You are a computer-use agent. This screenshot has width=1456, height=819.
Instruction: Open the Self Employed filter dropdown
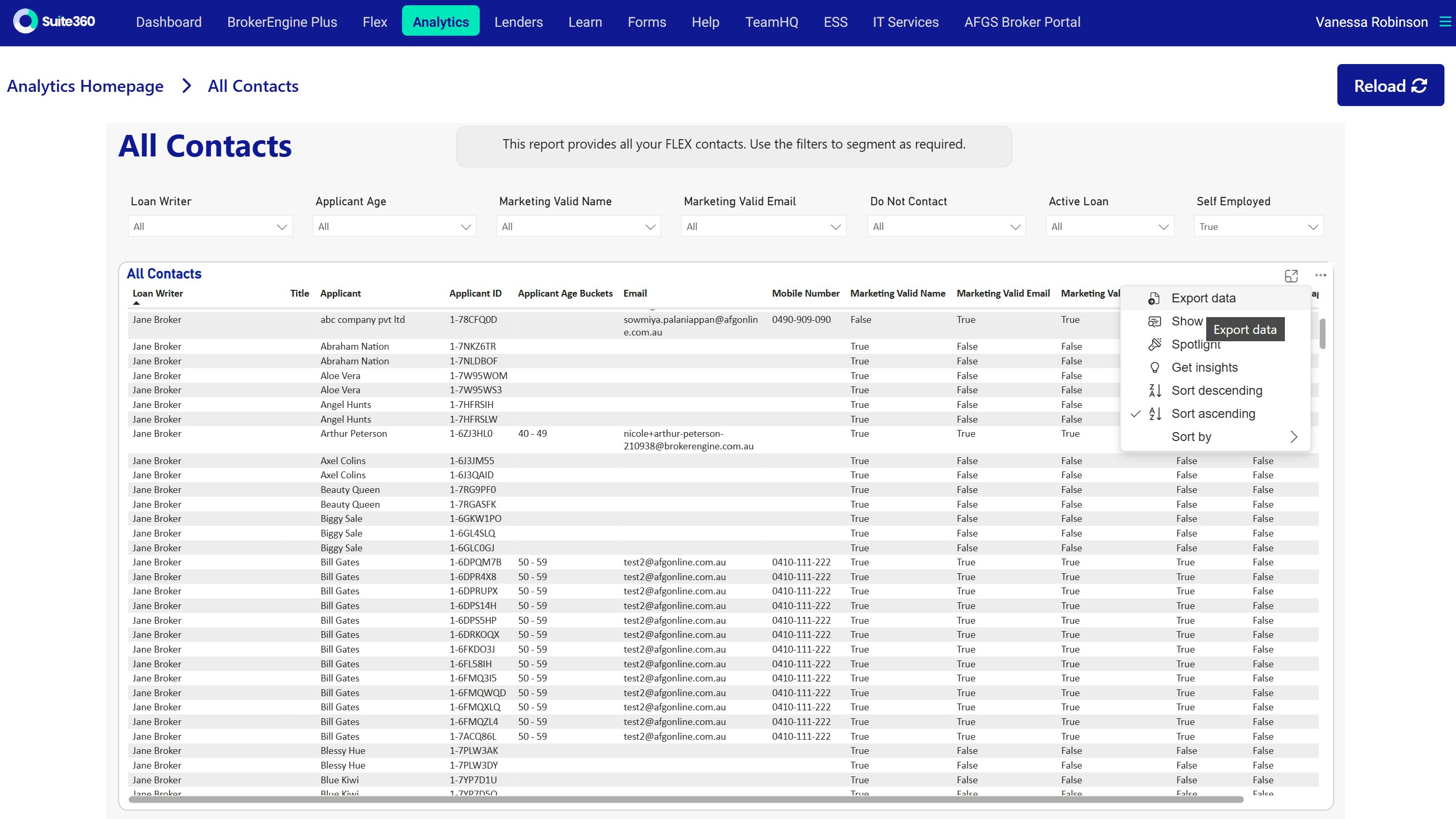point(1258,227)
